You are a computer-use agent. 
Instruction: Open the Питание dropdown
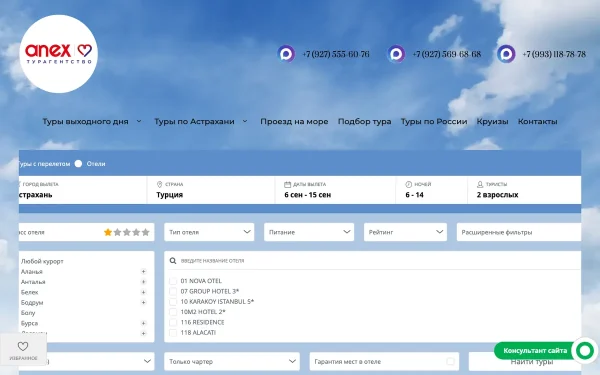pyautogui.click(x=309, y=232)
